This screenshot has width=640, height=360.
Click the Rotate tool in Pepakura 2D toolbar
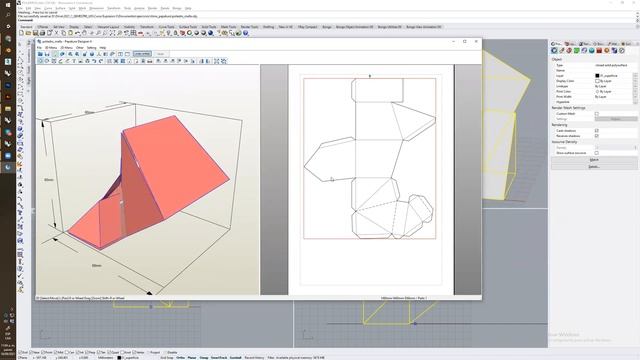click(x=47, y=61)
